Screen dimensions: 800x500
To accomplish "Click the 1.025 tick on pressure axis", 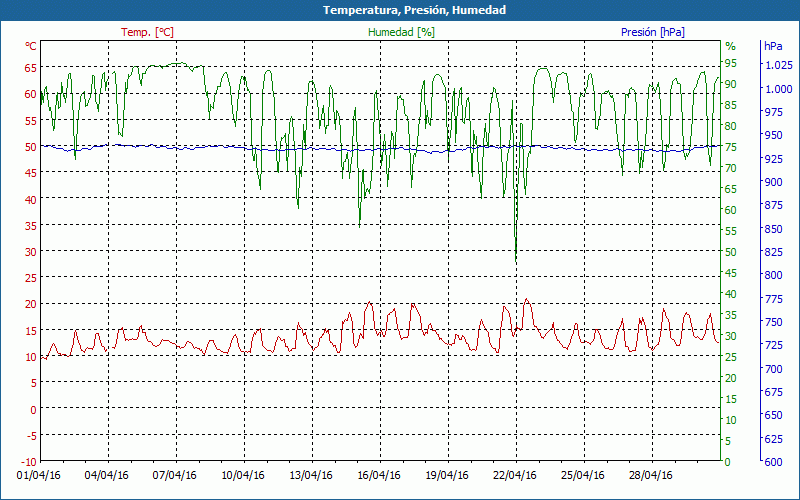I will coord(779,65).
